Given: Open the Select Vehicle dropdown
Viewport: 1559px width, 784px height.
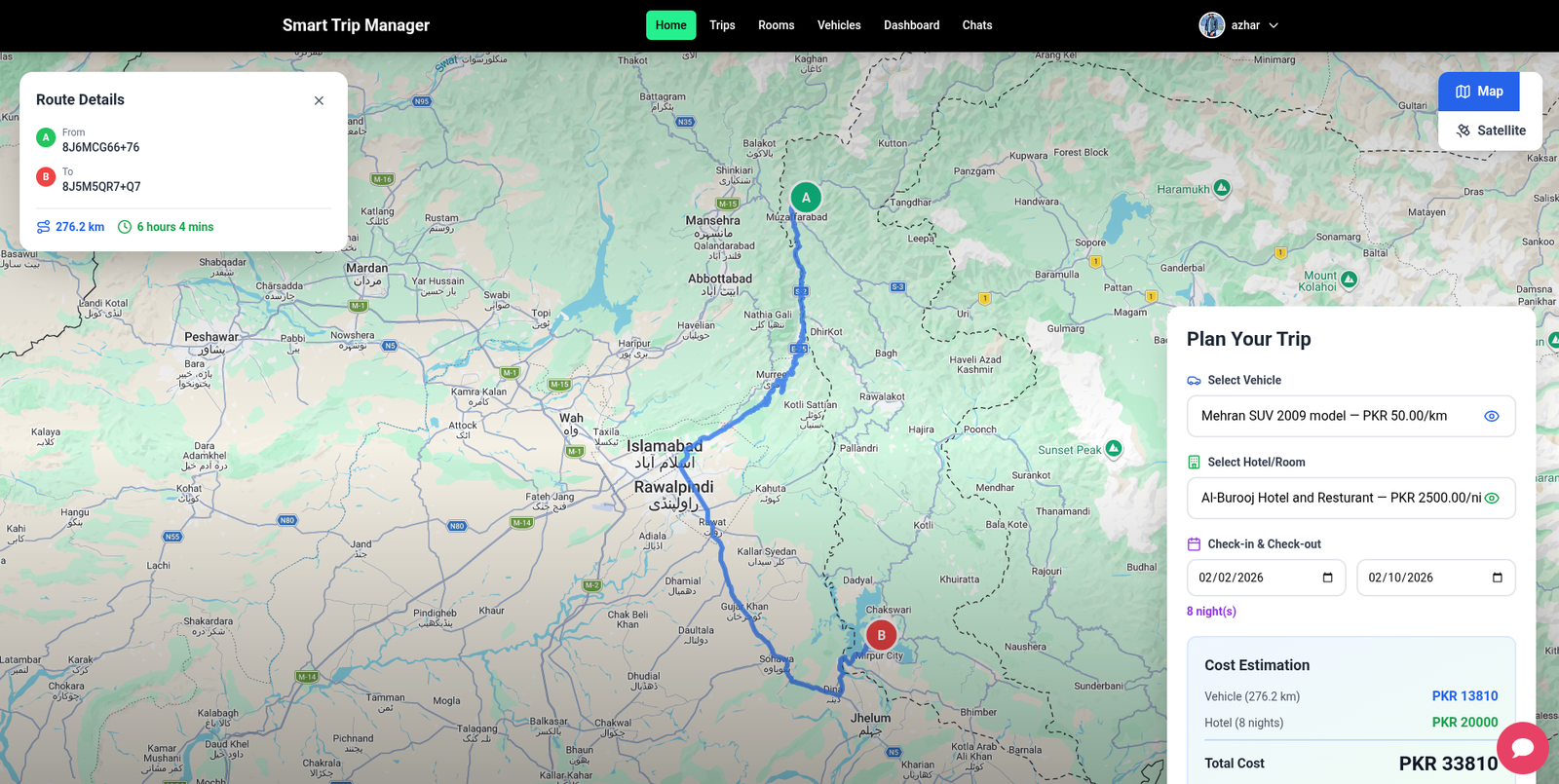Looking at the screenshot, I should [1335, 416].
